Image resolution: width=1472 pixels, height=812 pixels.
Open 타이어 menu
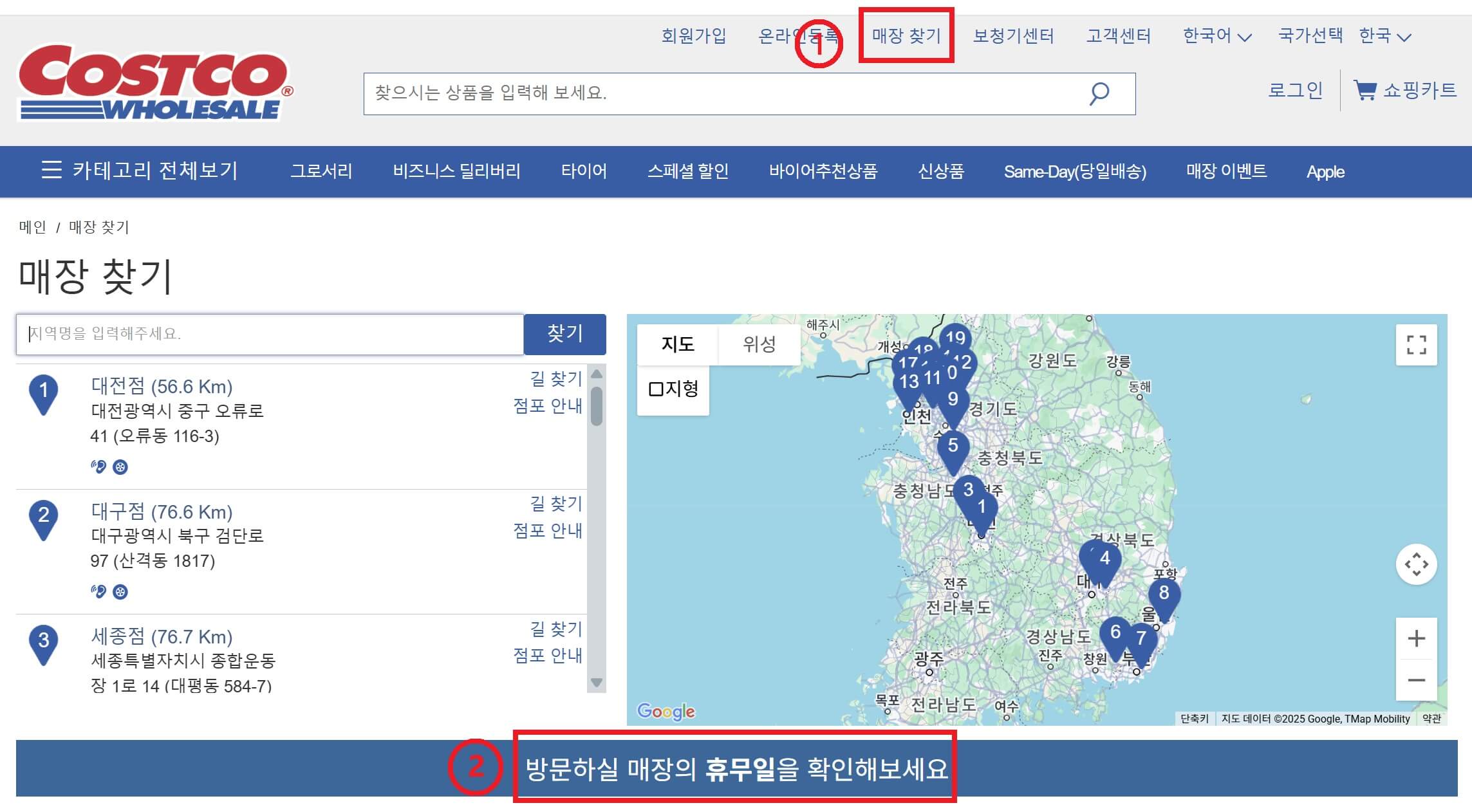[x=584, y=171]
